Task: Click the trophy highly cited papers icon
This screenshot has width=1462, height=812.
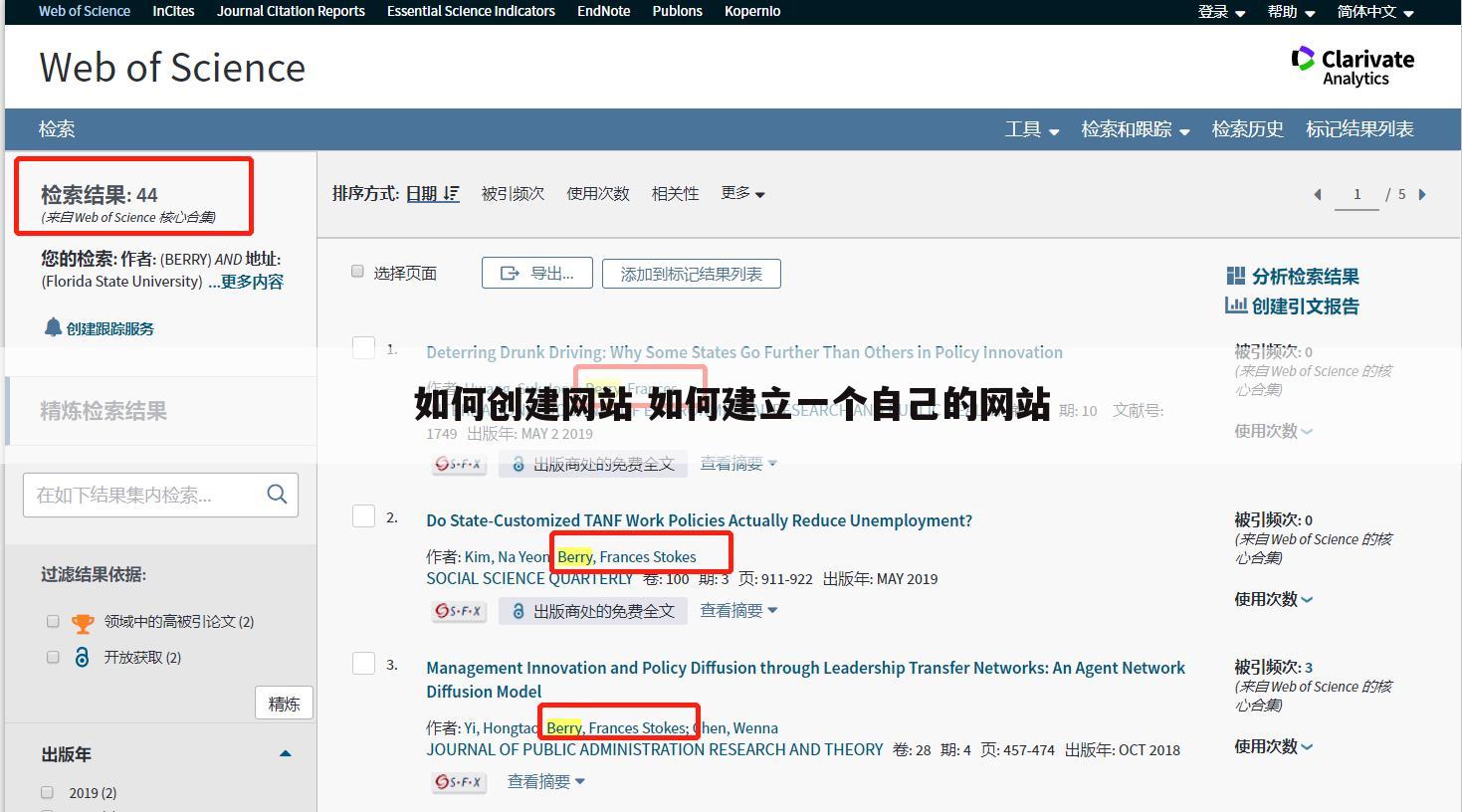Action: [84, 622]
